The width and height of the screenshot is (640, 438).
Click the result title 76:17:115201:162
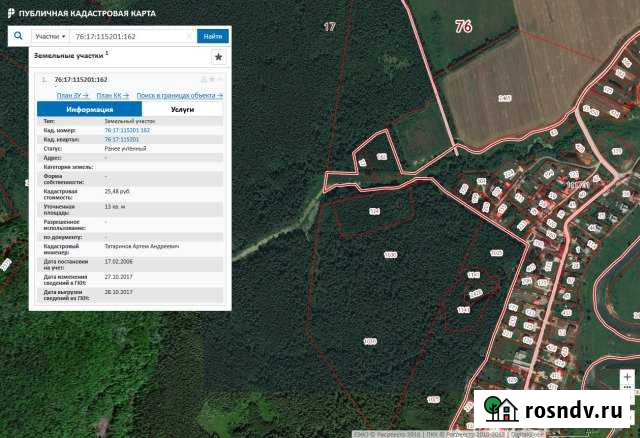(81, 79)
